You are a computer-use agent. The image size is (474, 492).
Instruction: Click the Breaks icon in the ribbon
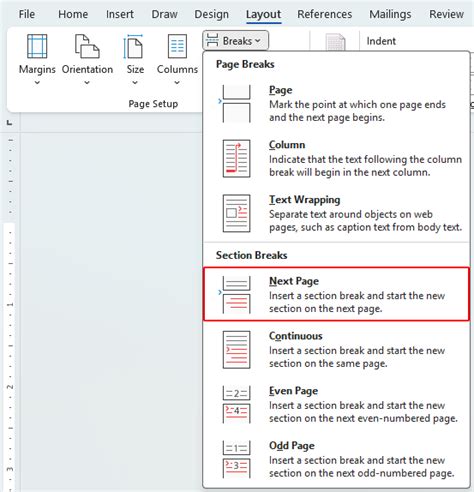(212, 40)
